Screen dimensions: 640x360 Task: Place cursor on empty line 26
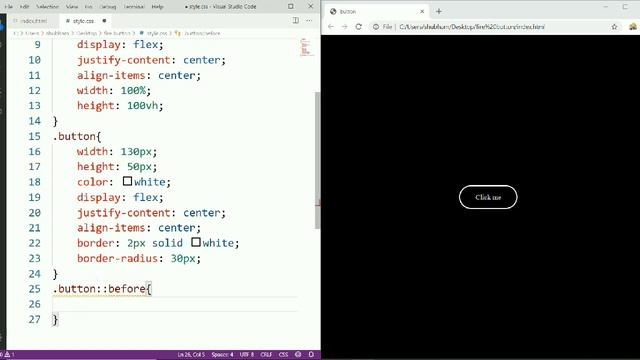pos(176,304)
